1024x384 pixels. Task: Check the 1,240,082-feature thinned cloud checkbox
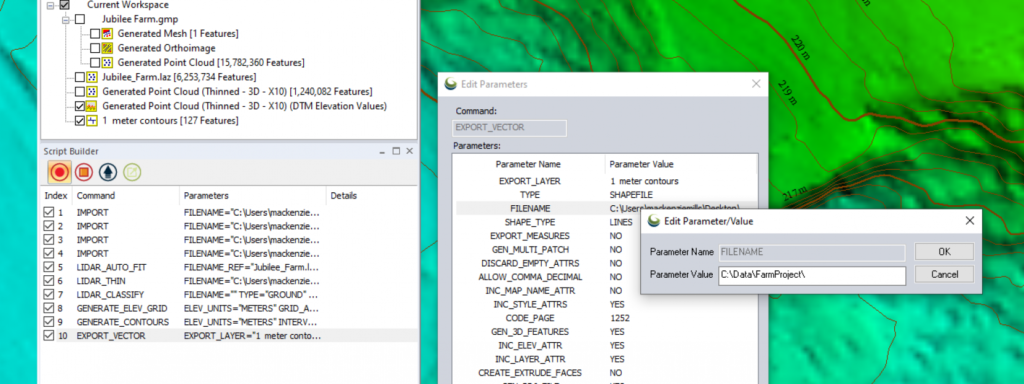pyautogui.click(x=80, y=91)
